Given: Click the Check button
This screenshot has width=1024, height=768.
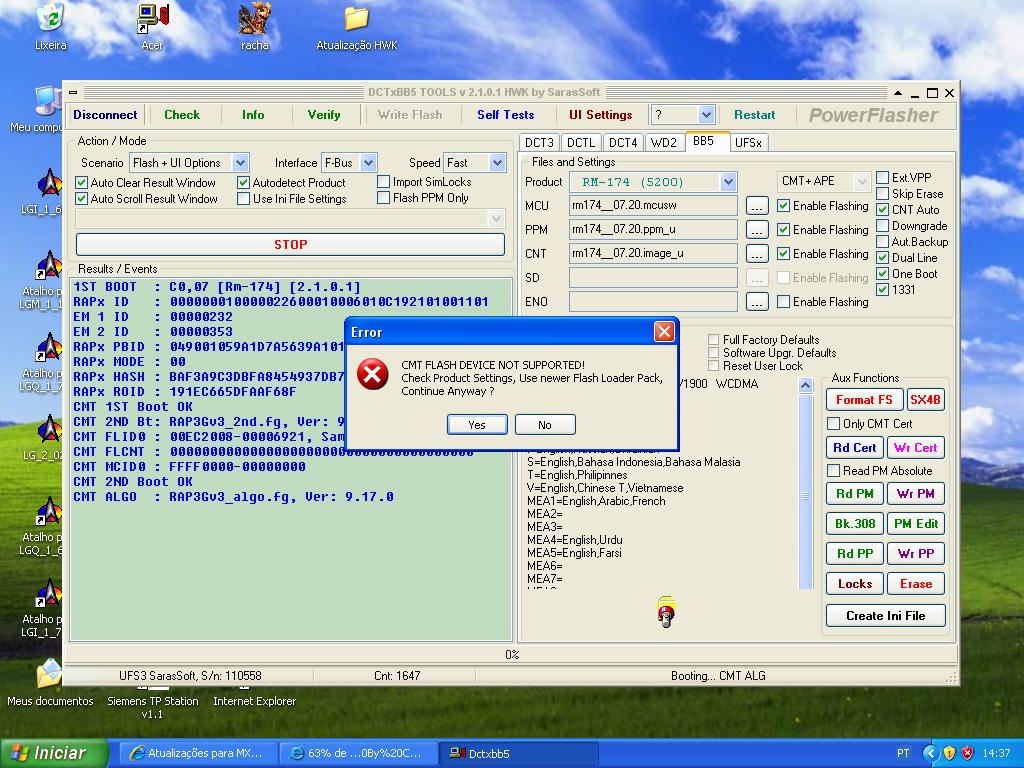Looking at the screenshot, I should pos(182,115).
